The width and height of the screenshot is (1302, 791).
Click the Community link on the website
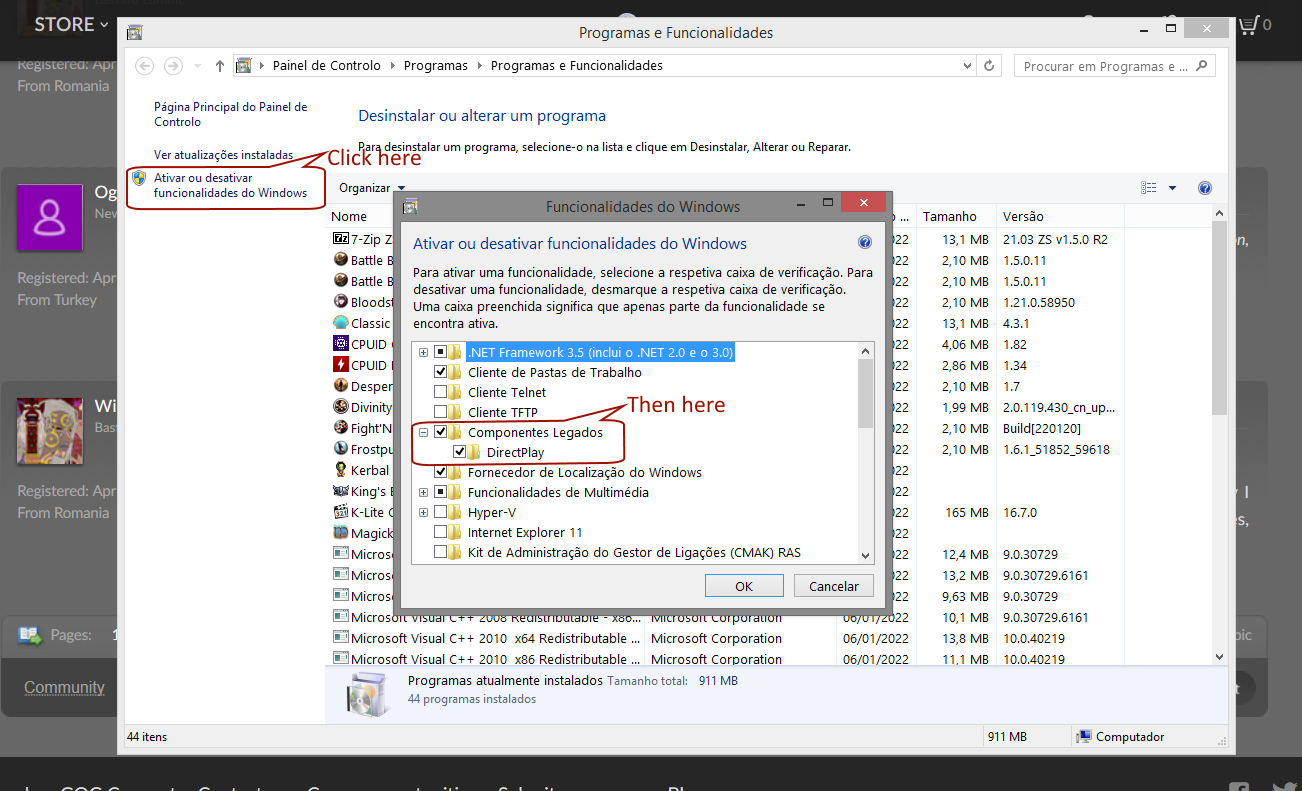[64, 687]
